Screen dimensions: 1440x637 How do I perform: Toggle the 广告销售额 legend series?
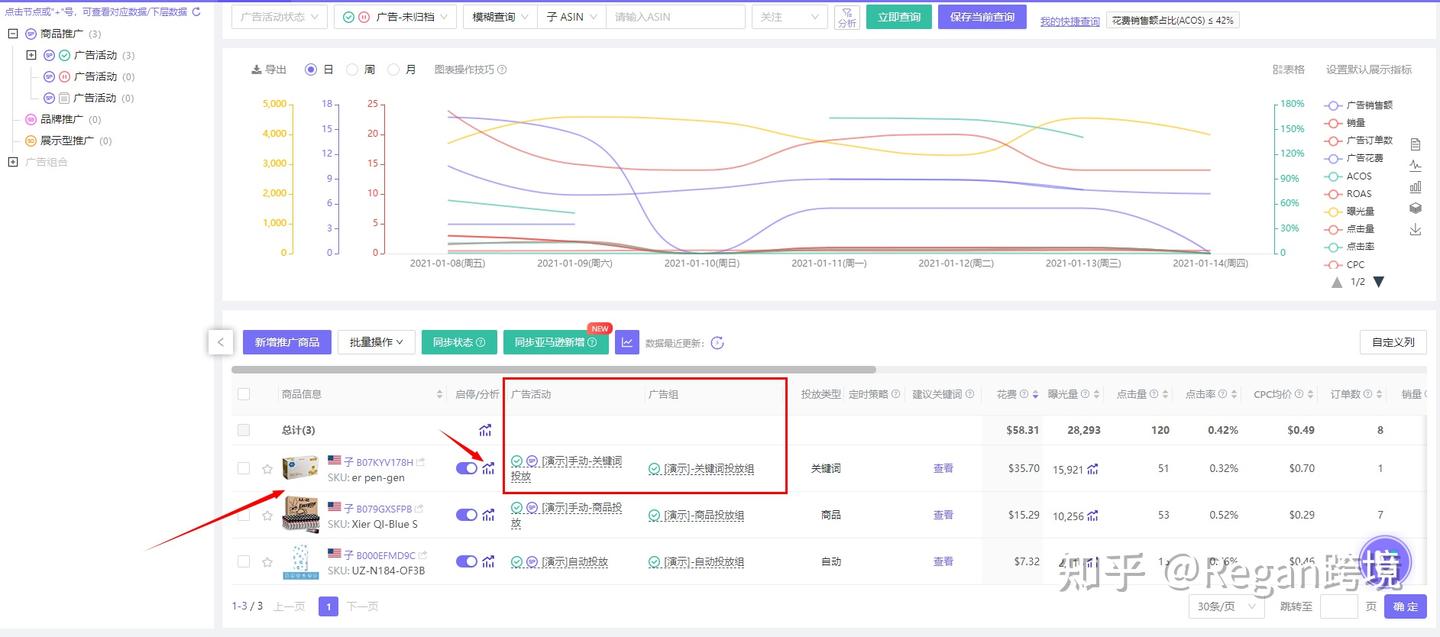1358,105
